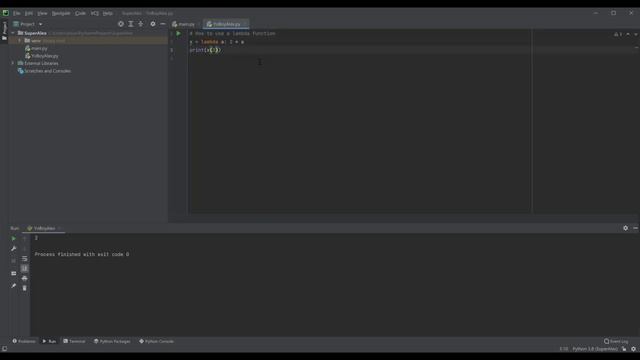
Task: Click the warnings indicator in the editor corner
Action: click(x=618, y=34)
